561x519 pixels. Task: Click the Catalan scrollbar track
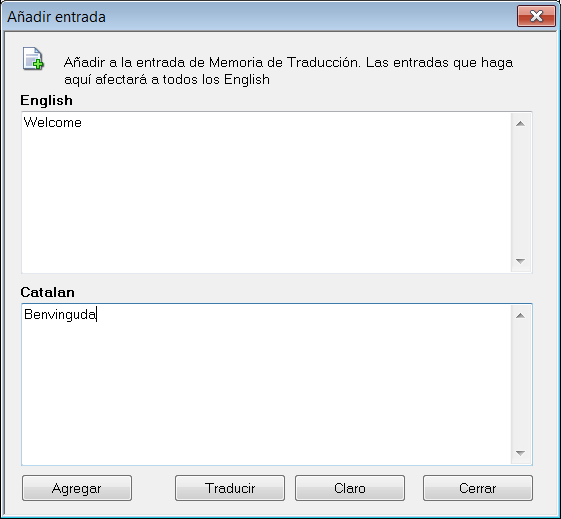[x=521, y=385]
